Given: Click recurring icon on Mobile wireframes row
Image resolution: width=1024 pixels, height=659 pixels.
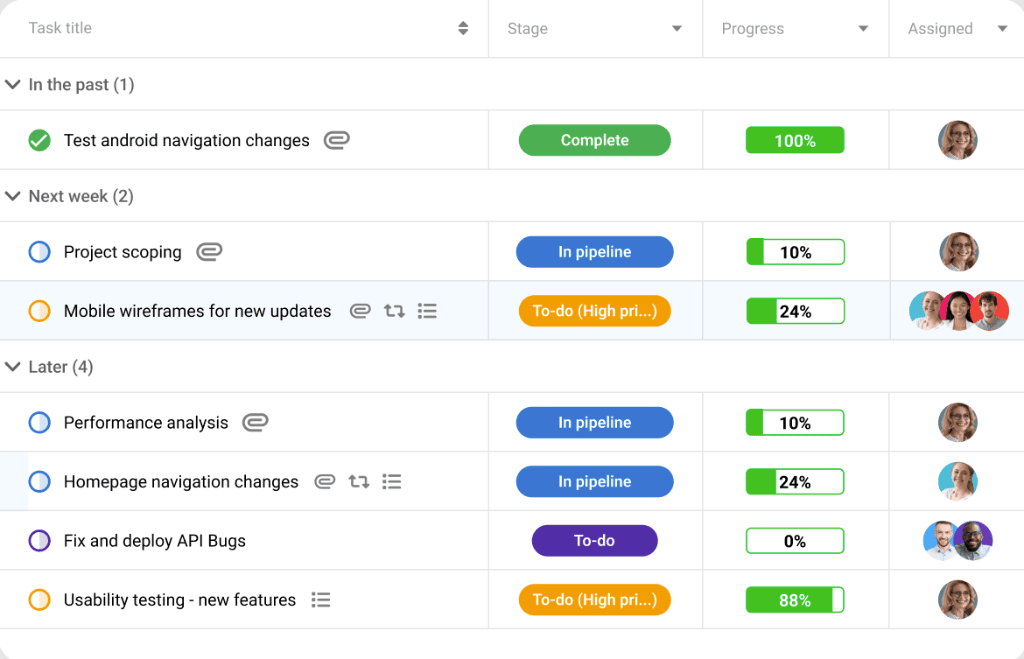Looking at the screenshot, I should 394,311.
